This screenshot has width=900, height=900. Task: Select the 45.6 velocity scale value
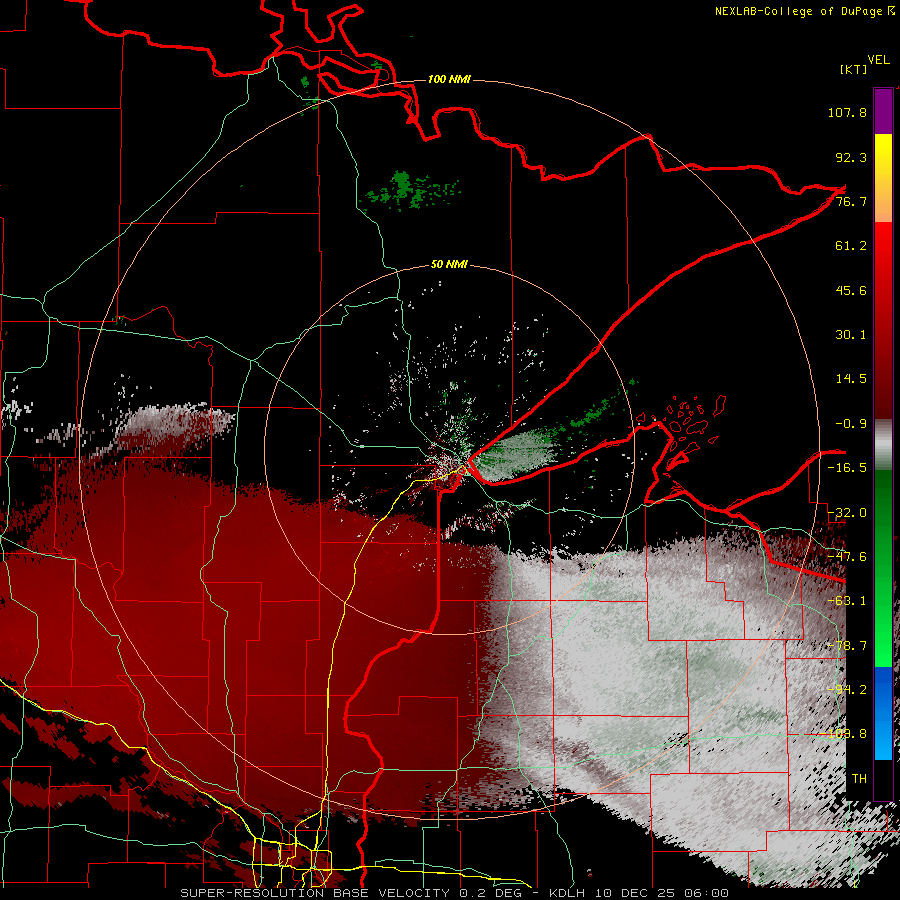[x=851, y=290]
